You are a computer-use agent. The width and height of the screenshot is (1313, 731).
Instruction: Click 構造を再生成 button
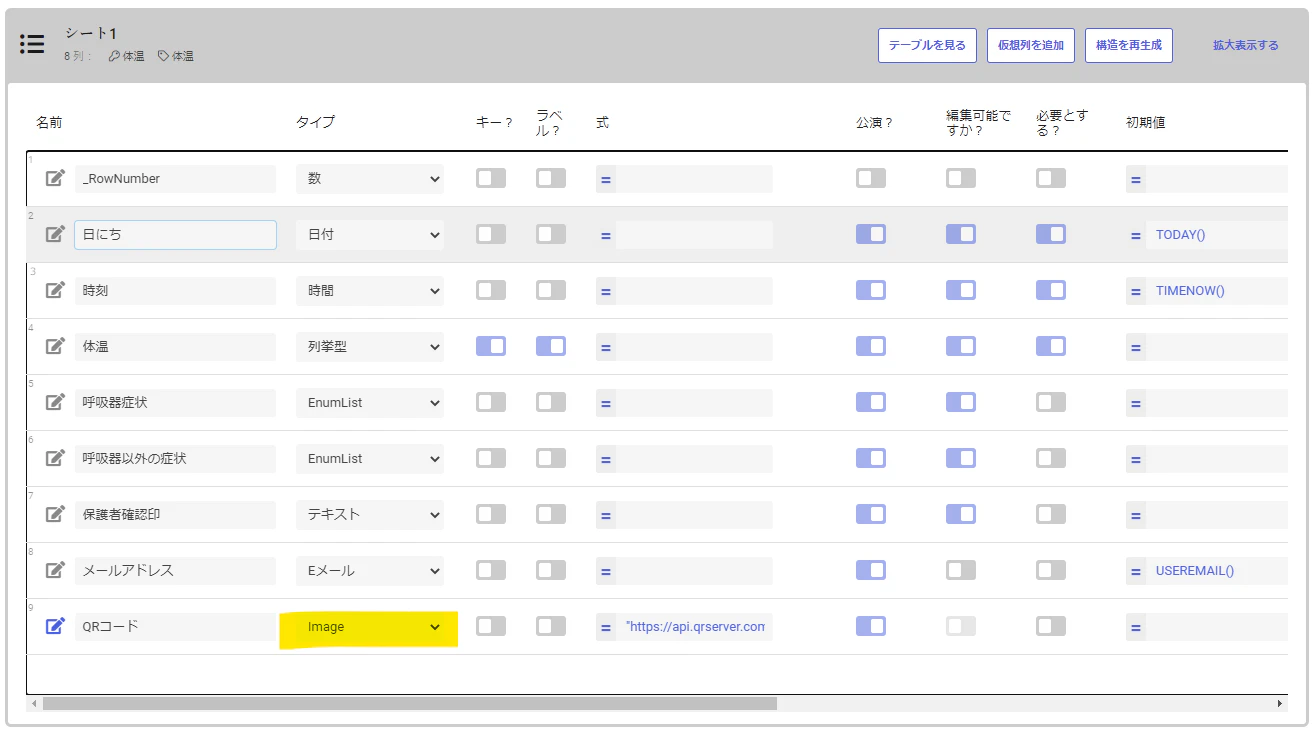pos(1128,45)
